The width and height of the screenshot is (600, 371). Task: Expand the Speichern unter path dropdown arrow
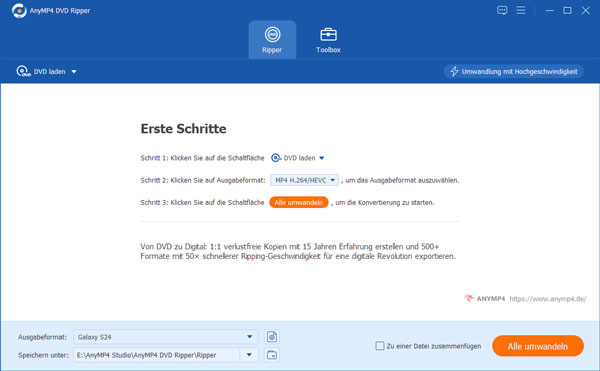(249, 355)
